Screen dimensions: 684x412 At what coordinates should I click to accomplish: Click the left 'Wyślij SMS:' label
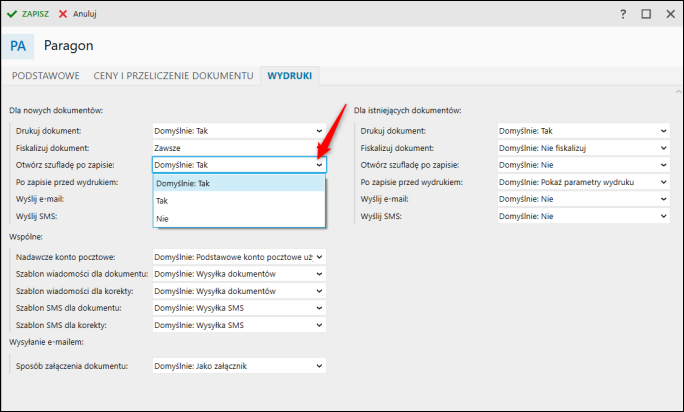[x=36, y=216]
